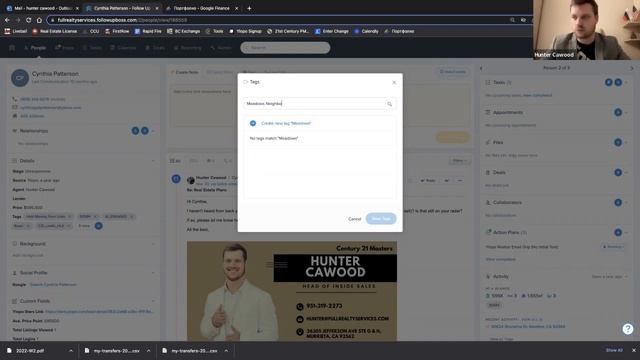Close the Mail Outlook browser tab
640x360 pixels.
click(77, 8)
